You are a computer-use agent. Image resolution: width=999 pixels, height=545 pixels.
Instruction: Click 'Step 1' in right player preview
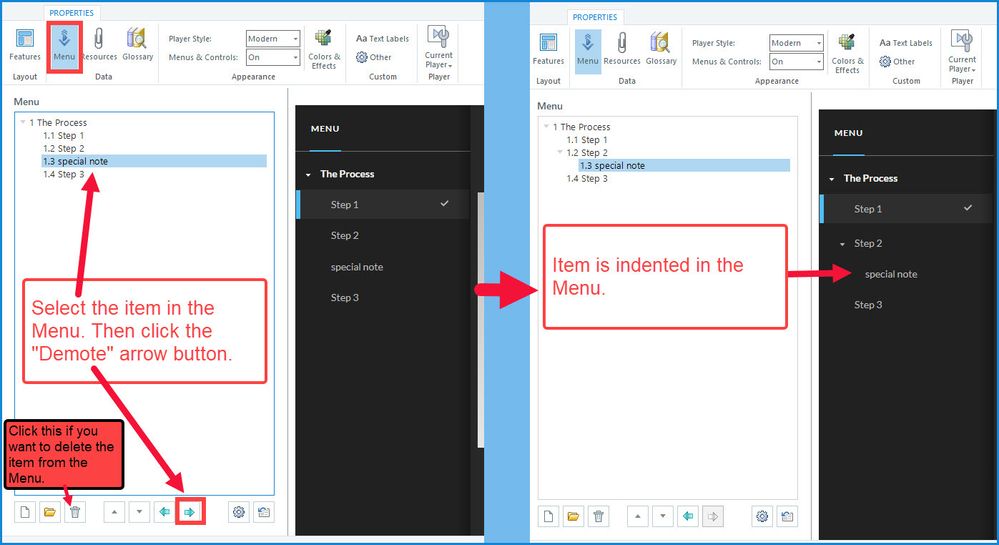pyautogui.click(x=868, y=209)
